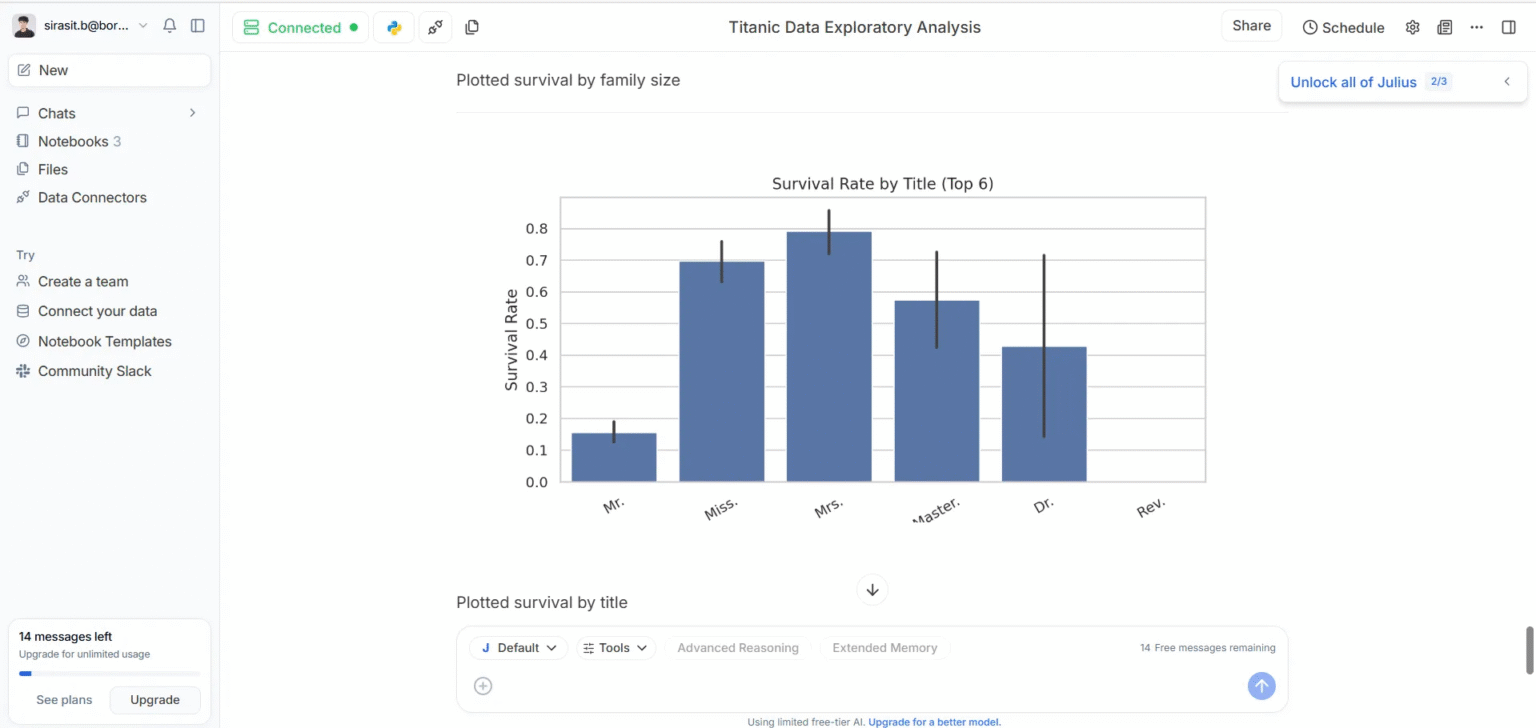Click the Share button

tap(1251, 25)
